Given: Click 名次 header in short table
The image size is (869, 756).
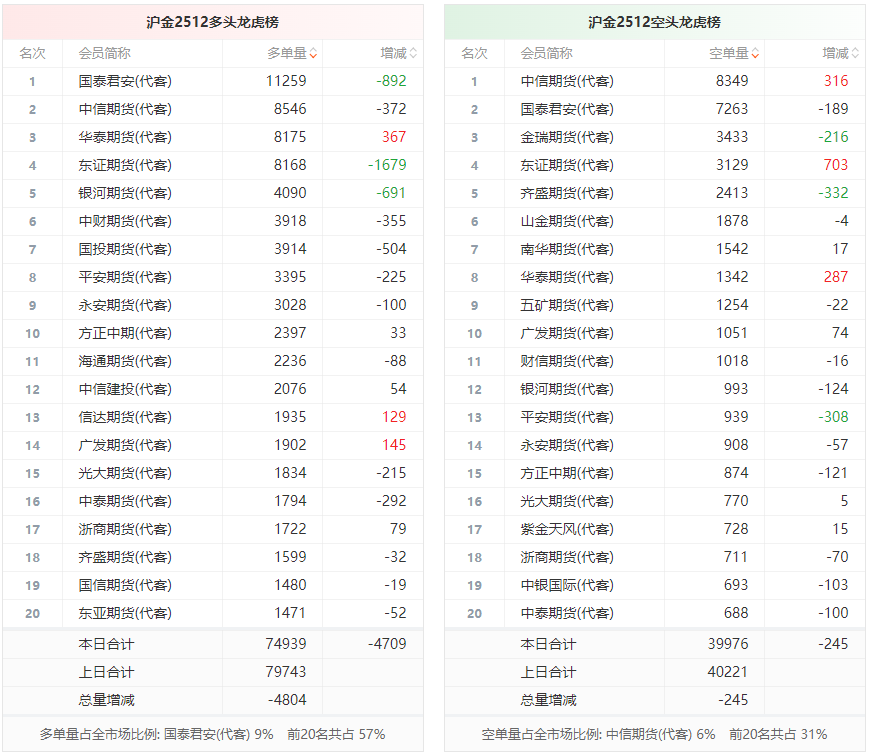Looking at the screenshot, I should point(474,53).
